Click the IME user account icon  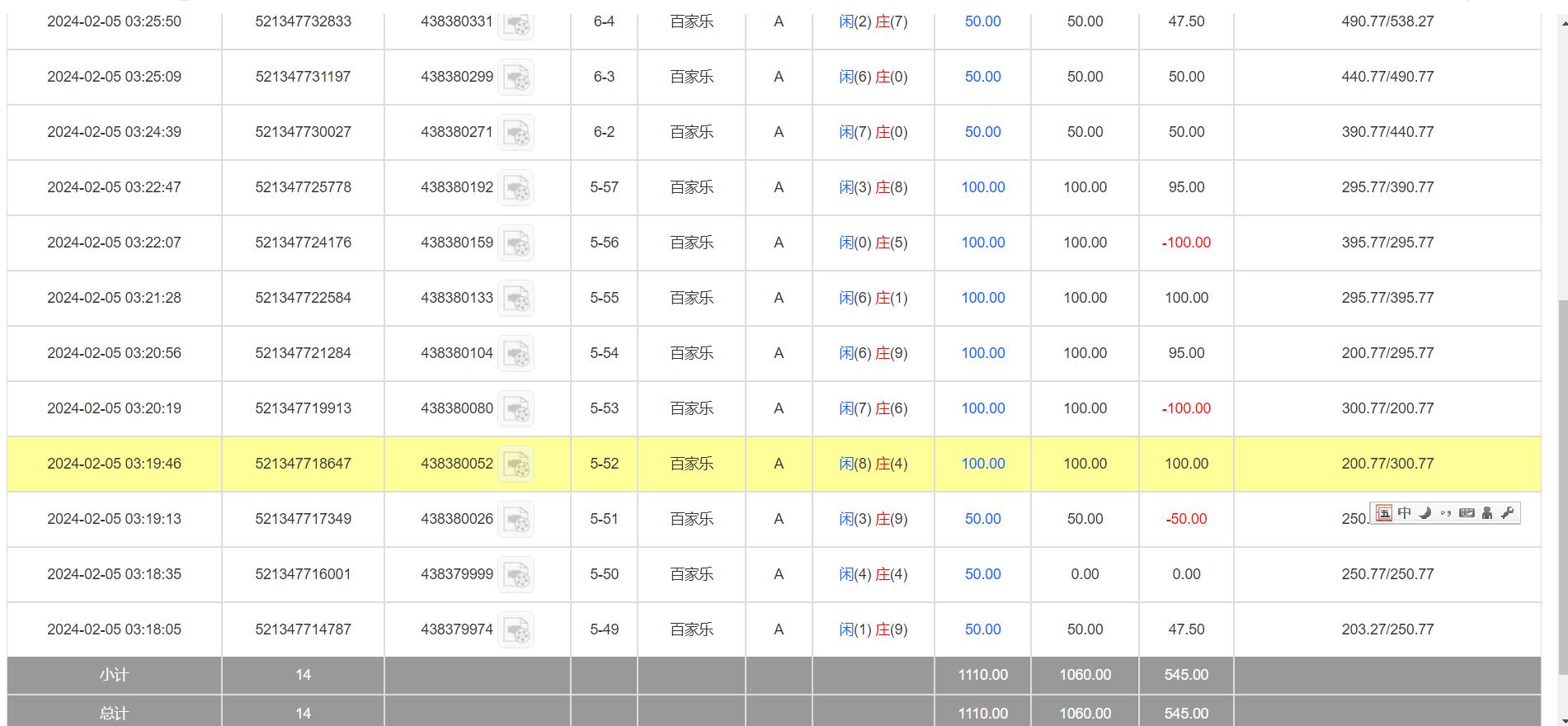click(x=1487, y=513)
